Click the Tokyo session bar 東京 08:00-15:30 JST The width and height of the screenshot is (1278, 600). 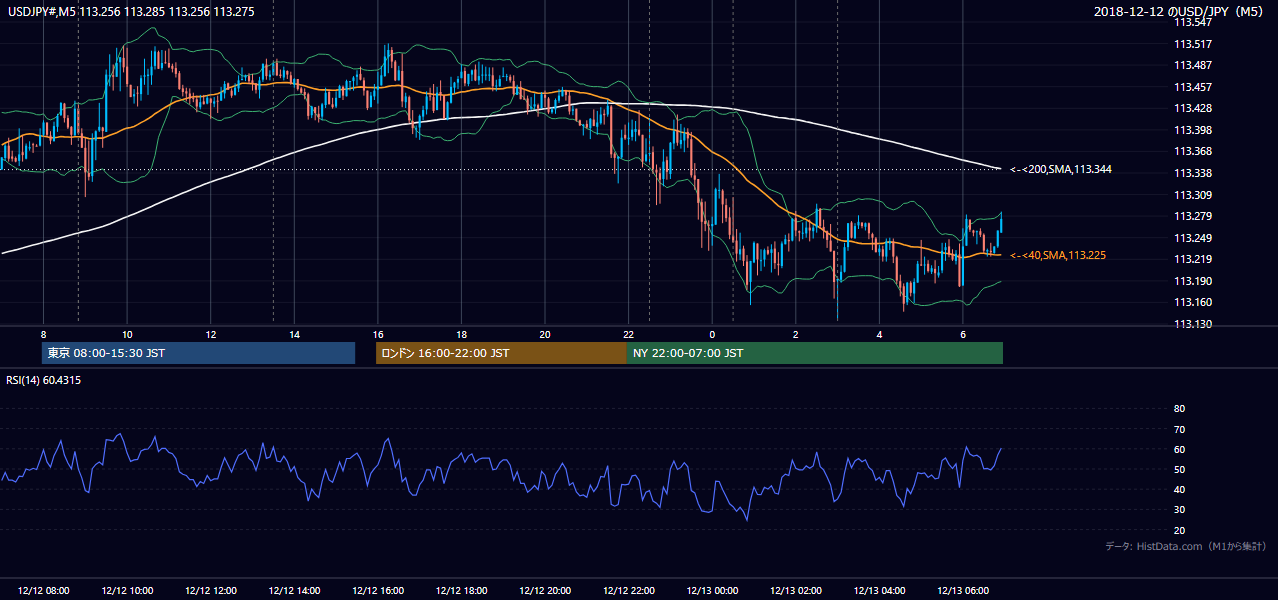(x=199, y=353)
